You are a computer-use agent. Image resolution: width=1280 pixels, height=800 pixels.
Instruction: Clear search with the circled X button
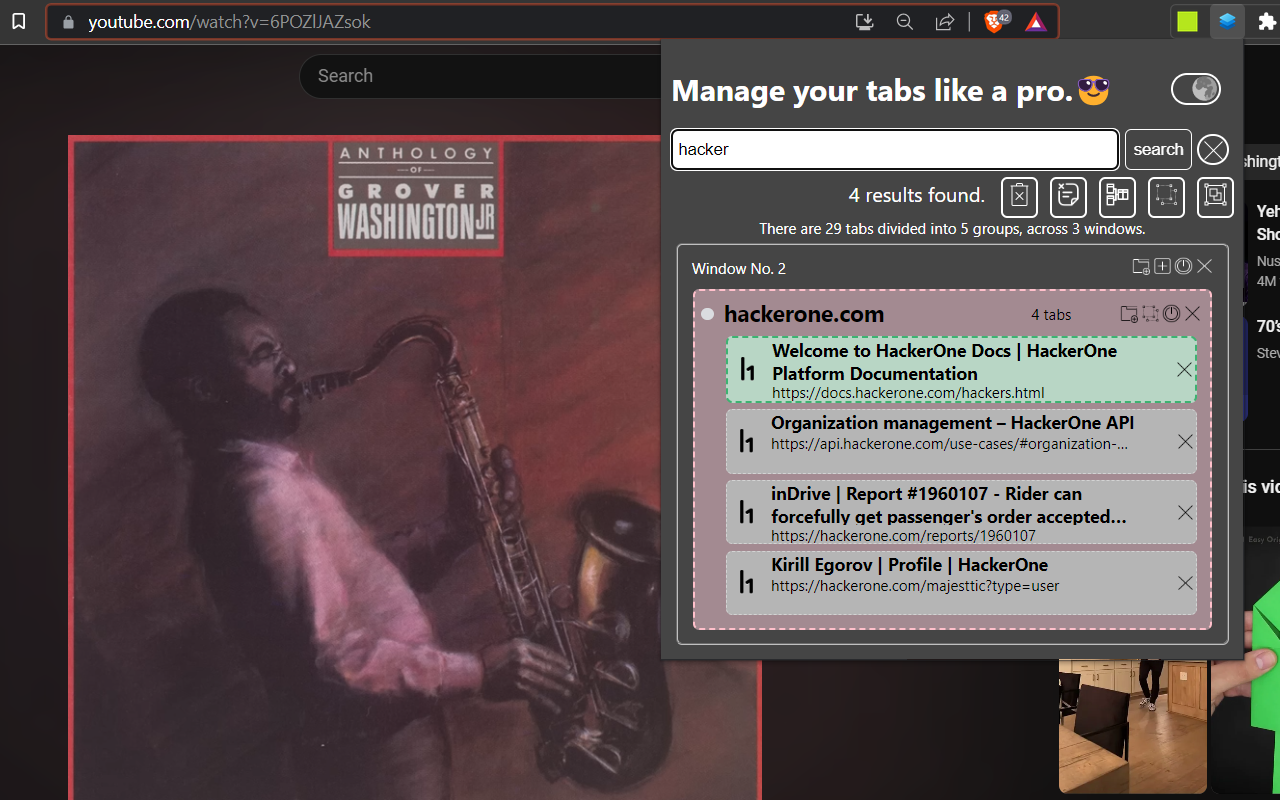click(x=1213, y=150)
